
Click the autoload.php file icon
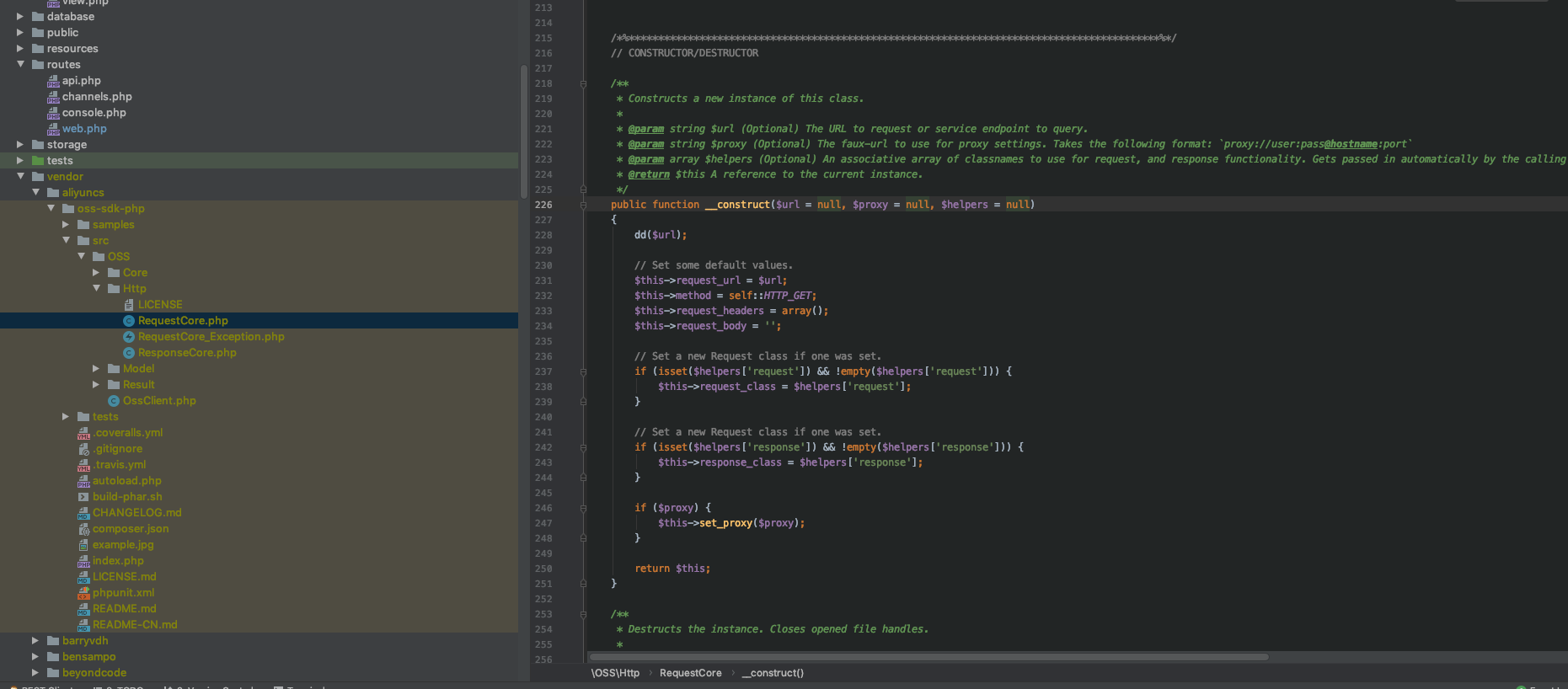[83, 481]
